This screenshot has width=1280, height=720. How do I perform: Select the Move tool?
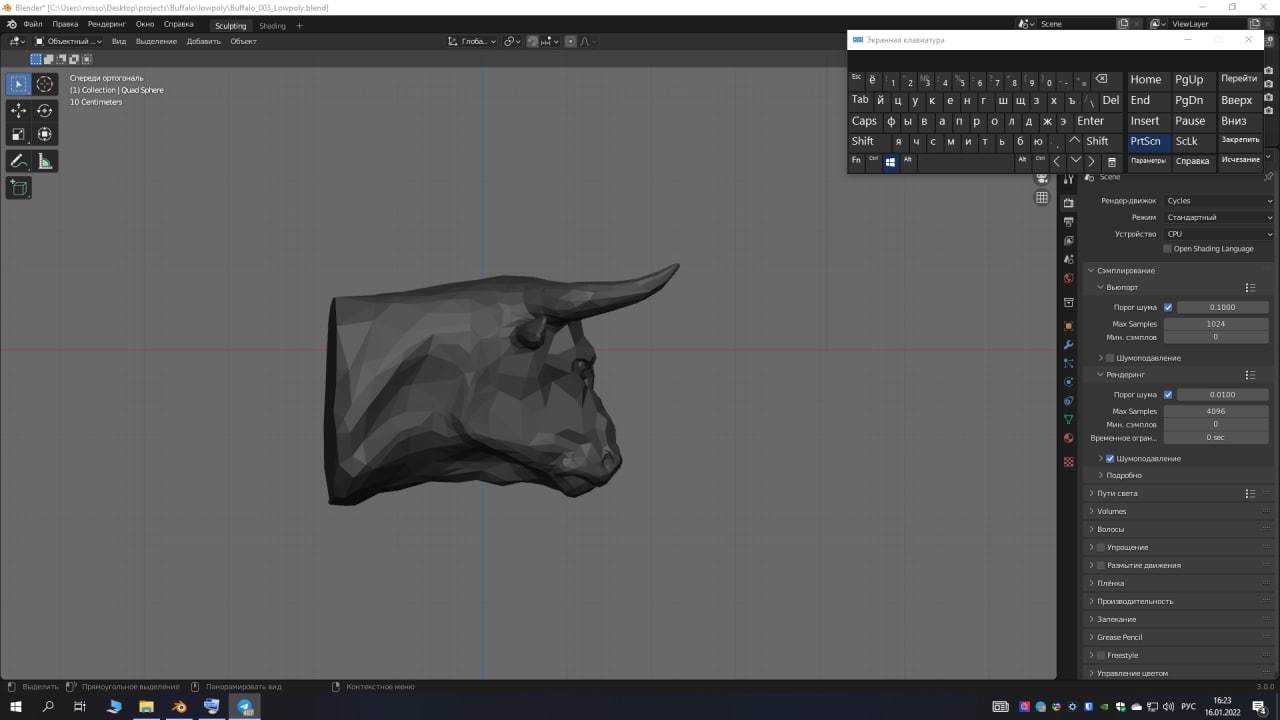(x=18, y=110)
